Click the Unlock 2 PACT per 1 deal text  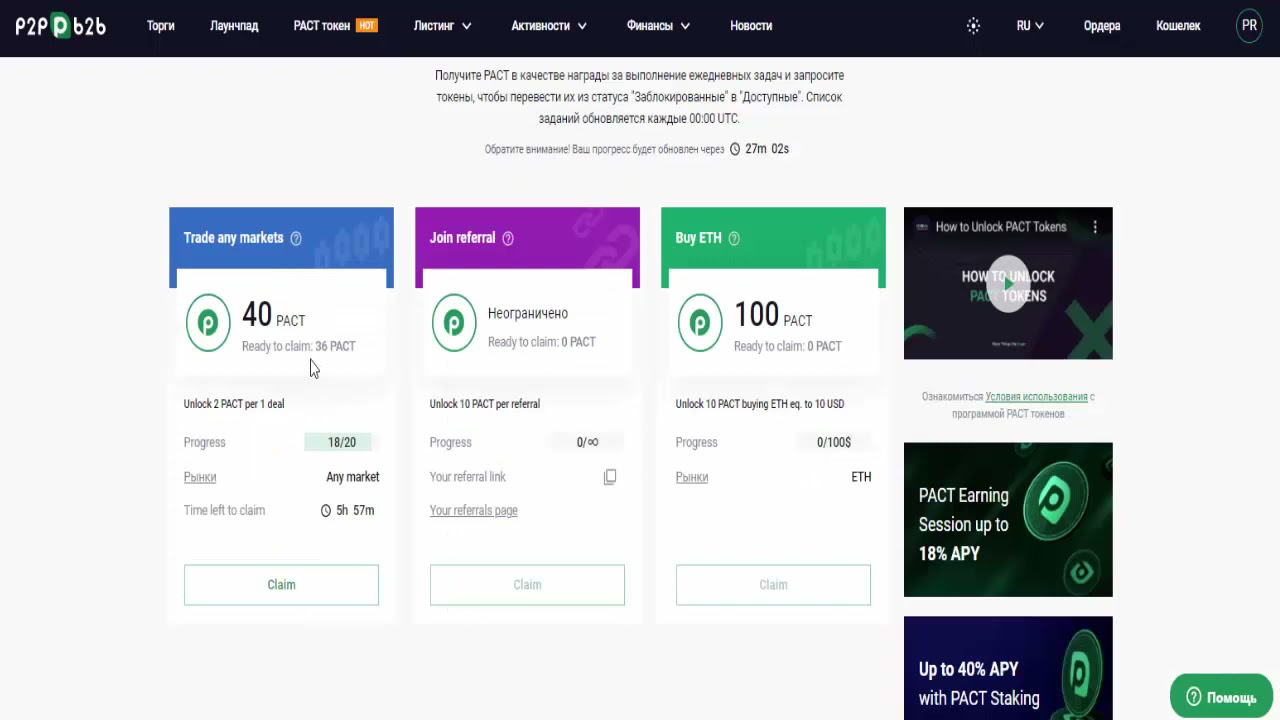pos(234,404)
